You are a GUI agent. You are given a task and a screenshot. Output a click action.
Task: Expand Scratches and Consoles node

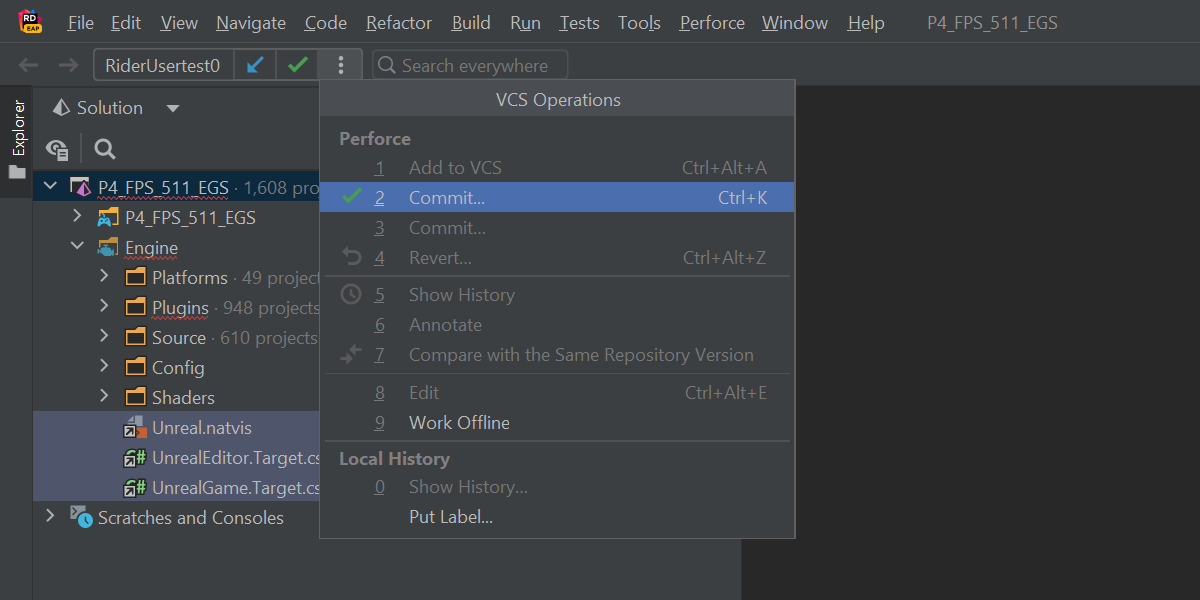(50, 517)
